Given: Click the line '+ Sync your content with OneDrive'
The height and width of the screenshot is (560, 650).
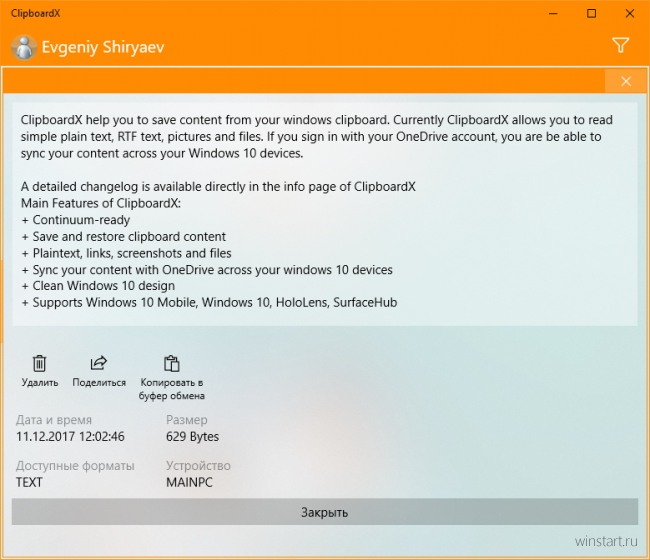Looking at the screenshot, I should (x=206, y=270).
